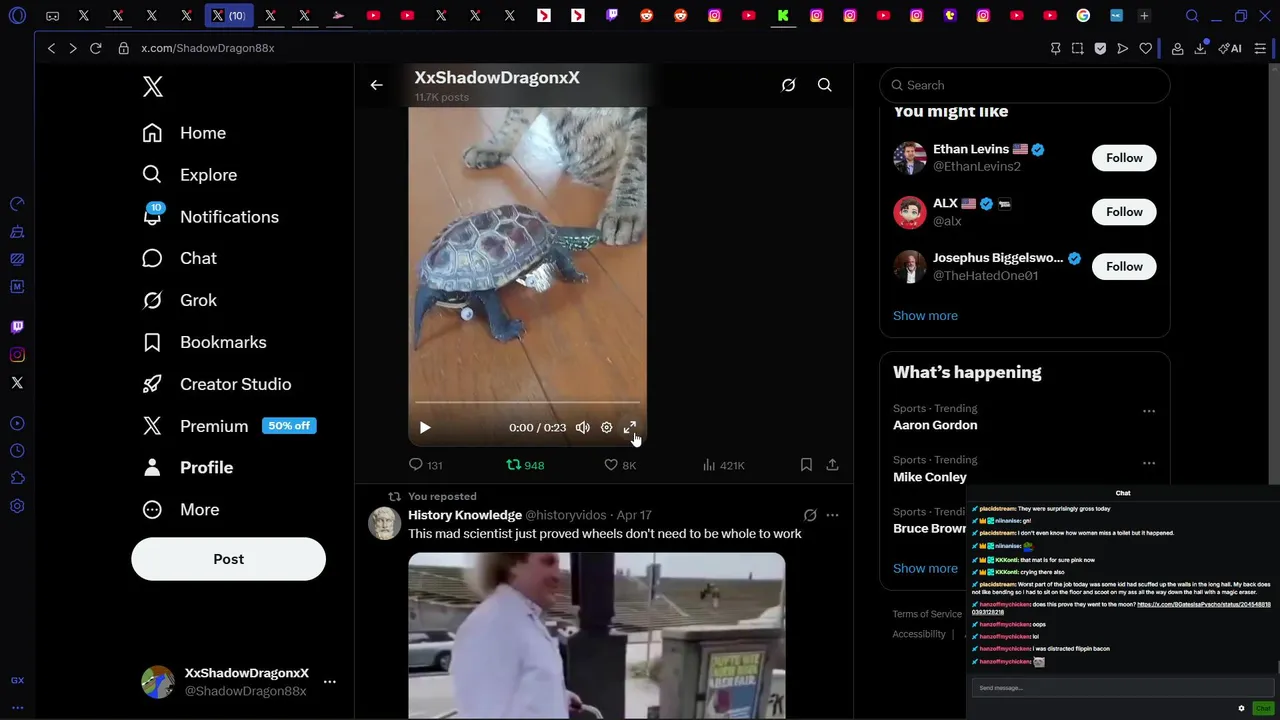Follow Ethan Levins
1280x720 pixels.
pos(1124,158)
